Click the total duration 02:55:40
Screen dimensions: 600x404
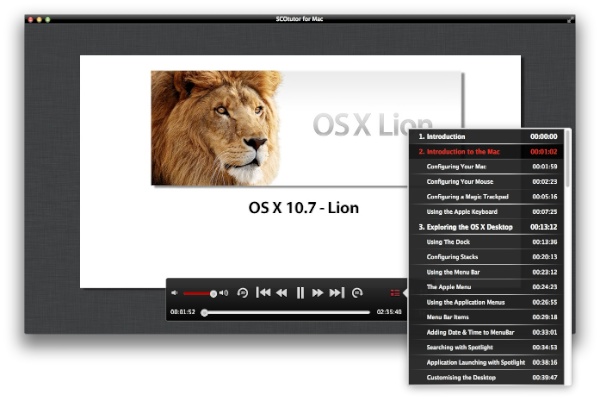click(x=389, y=312)
